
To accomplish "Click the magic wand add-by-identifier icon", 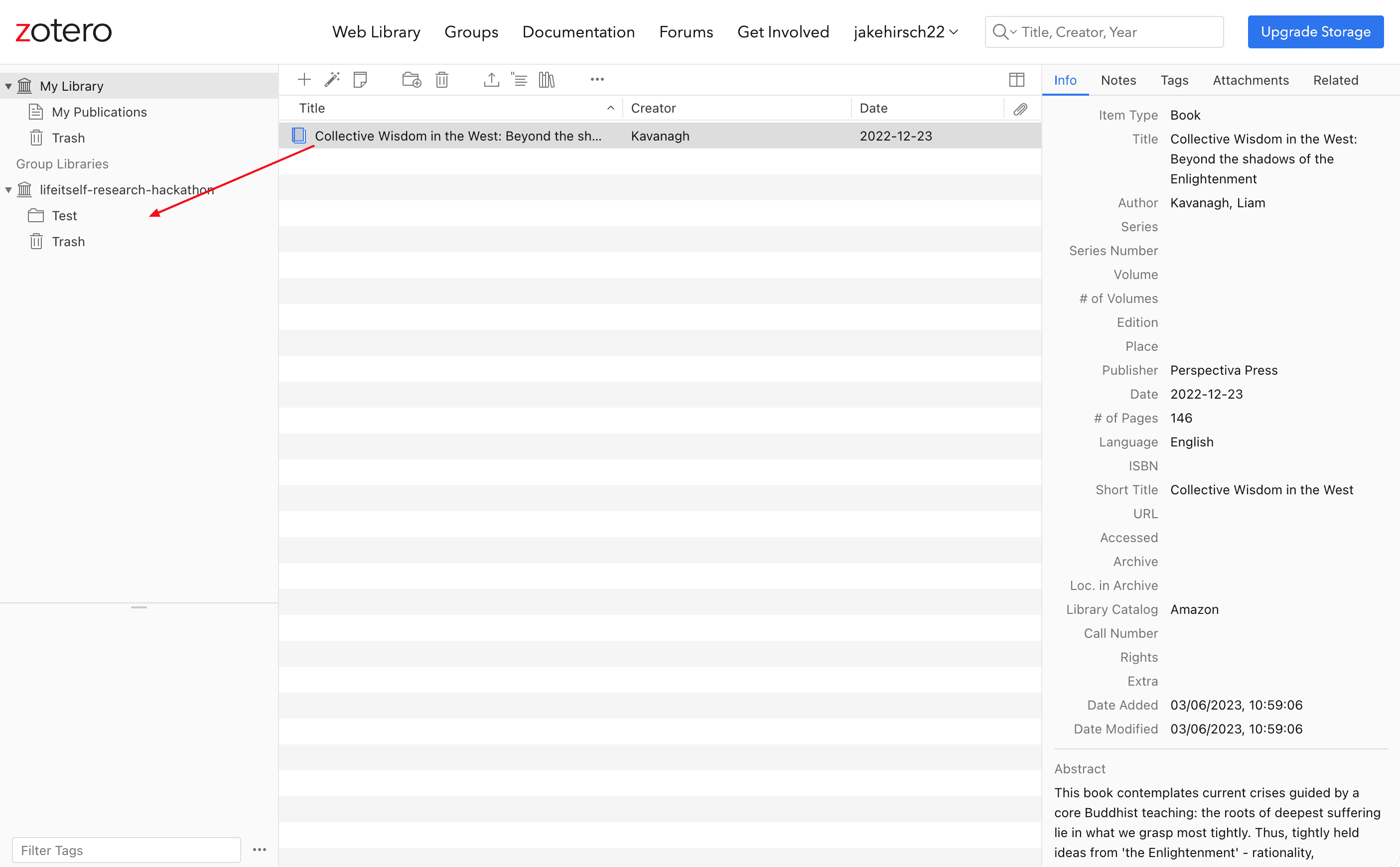I will pyautogui.click(x=332, y=79).
